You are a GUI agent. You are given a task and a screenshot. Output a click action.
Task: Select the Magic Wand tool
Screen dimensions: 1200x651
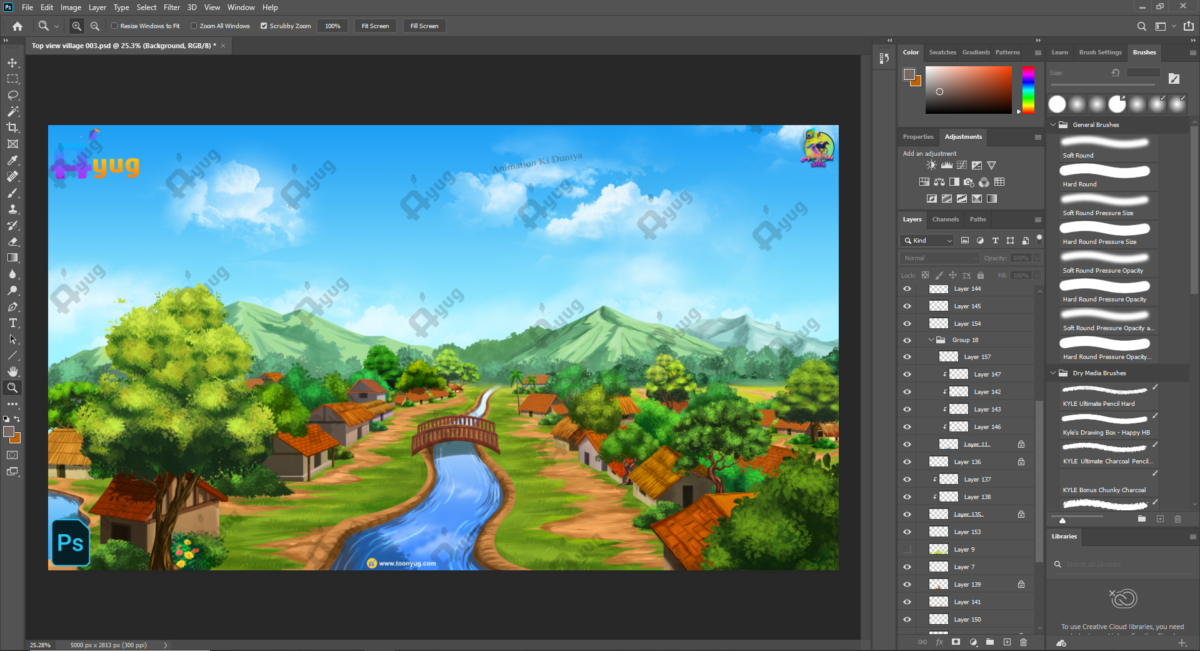pyautogui.click(x=13, y=111)
